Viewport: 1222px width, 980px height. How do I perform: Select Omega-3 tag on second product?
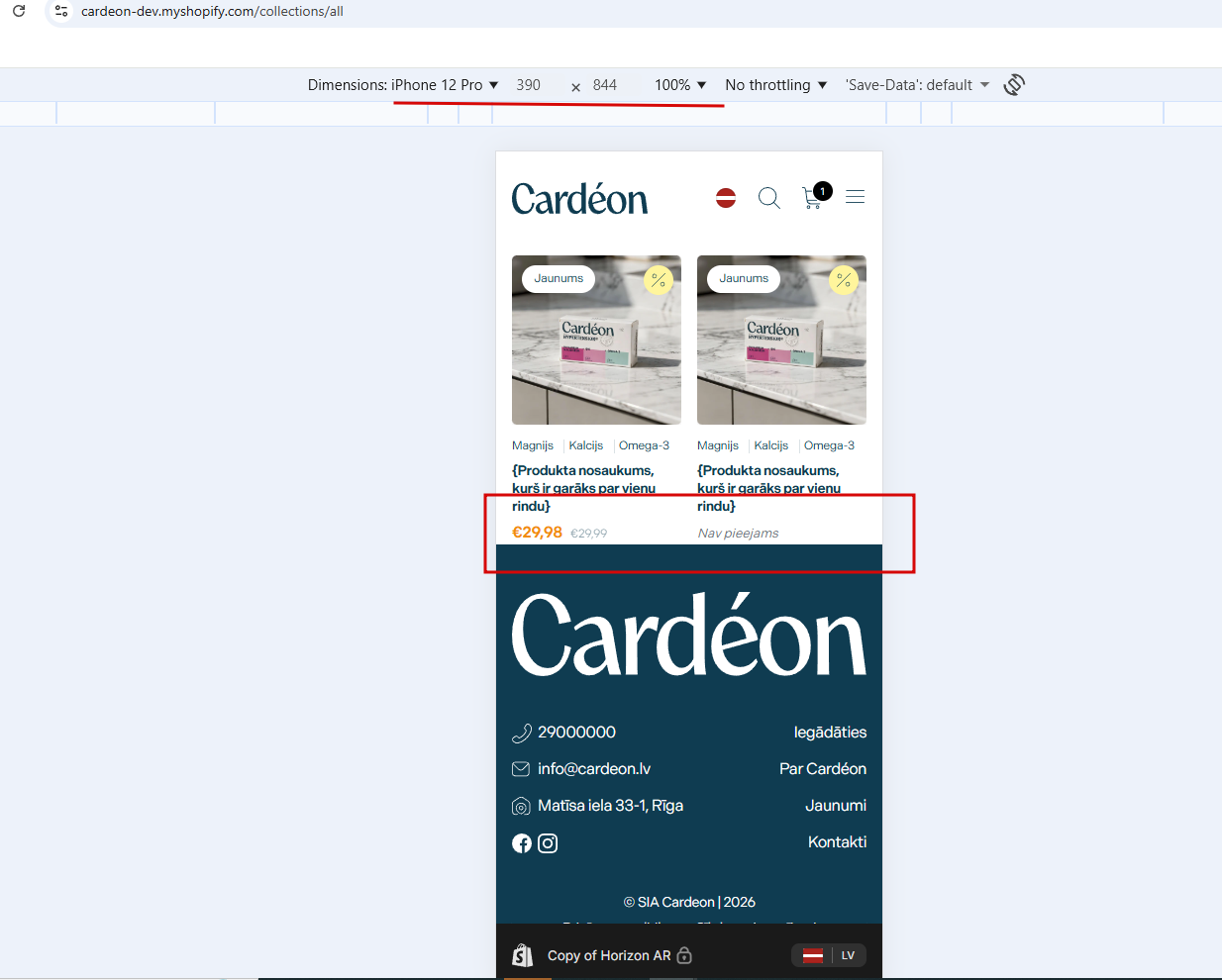click(829, 445)
